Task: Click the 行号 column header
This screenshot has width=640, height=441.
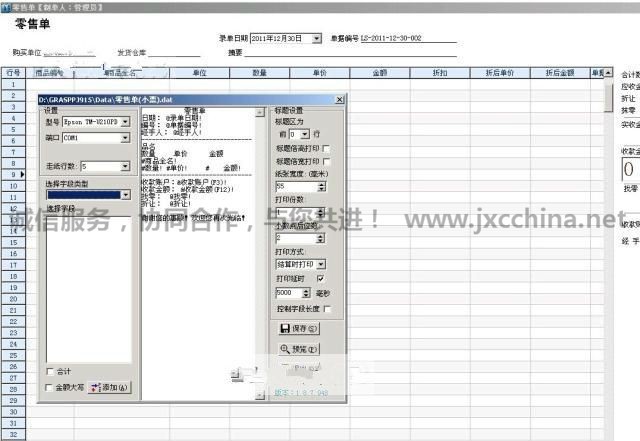Action: 13,73
